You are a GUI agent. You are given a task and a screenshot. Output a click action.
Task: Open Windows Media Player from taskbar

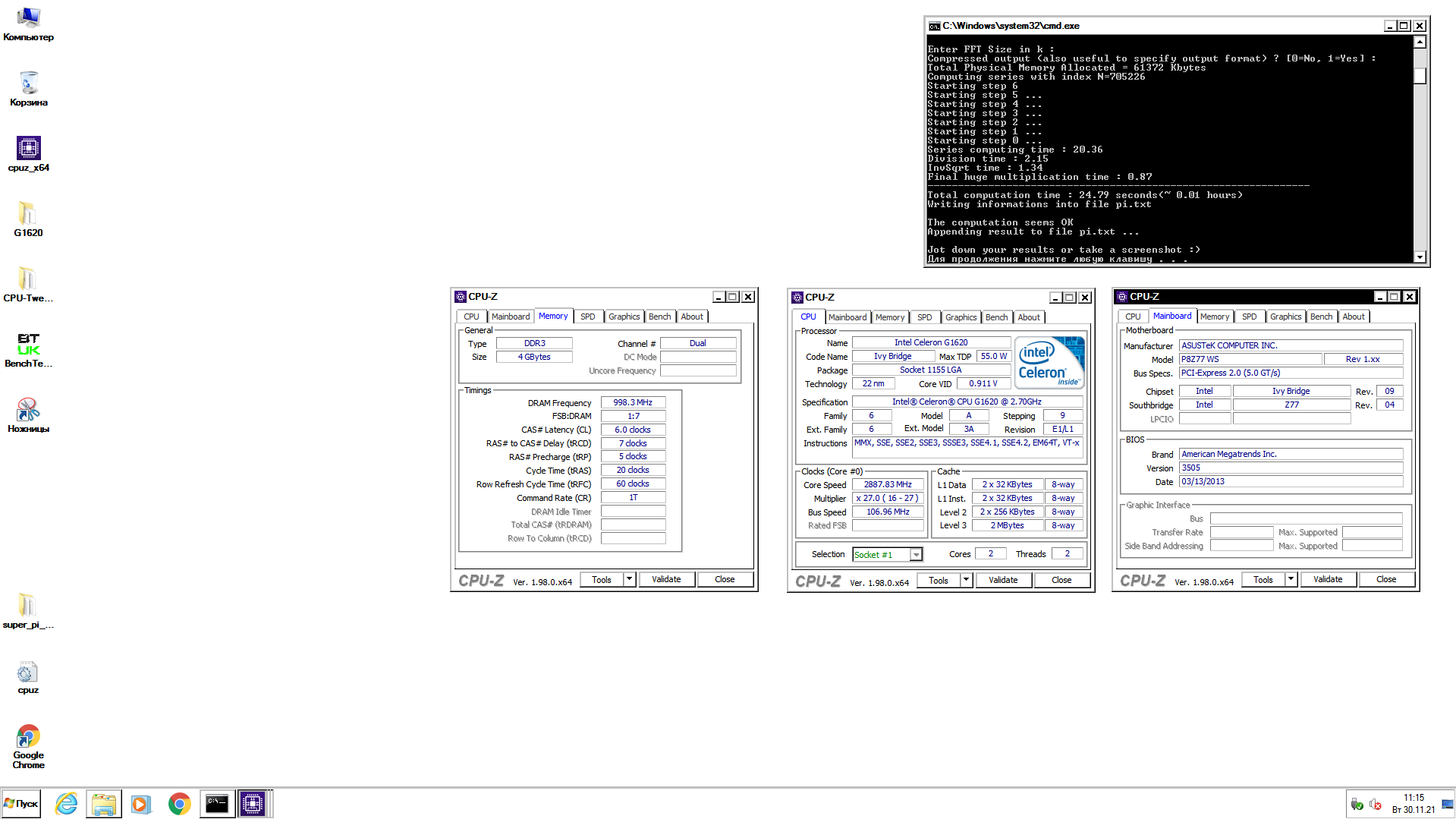pyautogui.click(x=141, y=804)
